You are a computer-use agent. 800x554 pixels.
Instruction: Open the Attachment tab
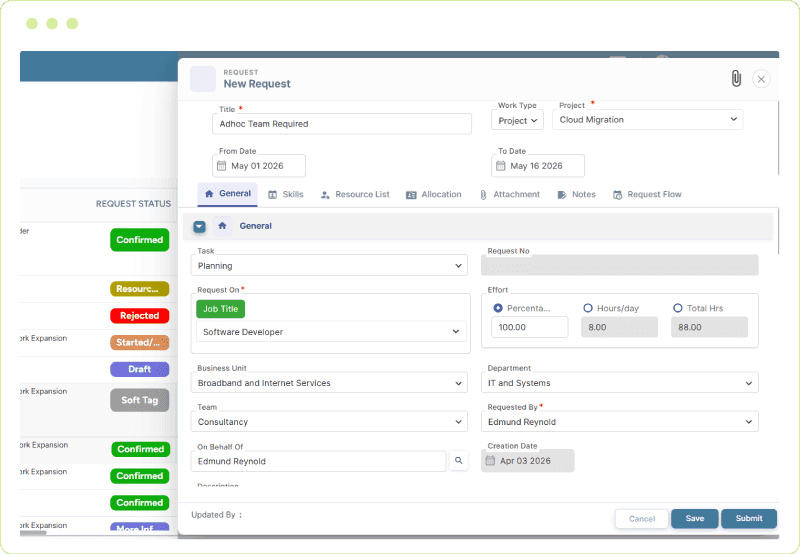(510, 194)
